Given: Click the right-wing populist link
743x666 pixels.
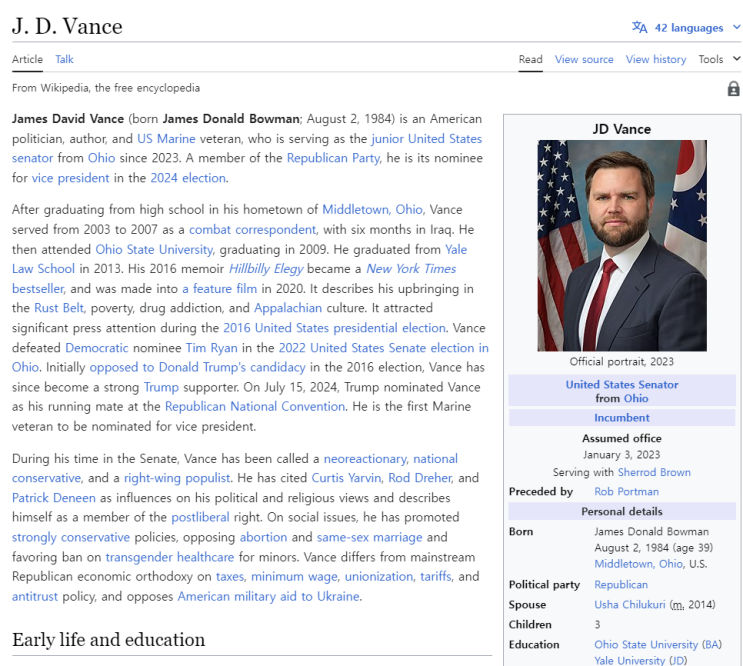Looking at the screenshot, I should (177, 477).
